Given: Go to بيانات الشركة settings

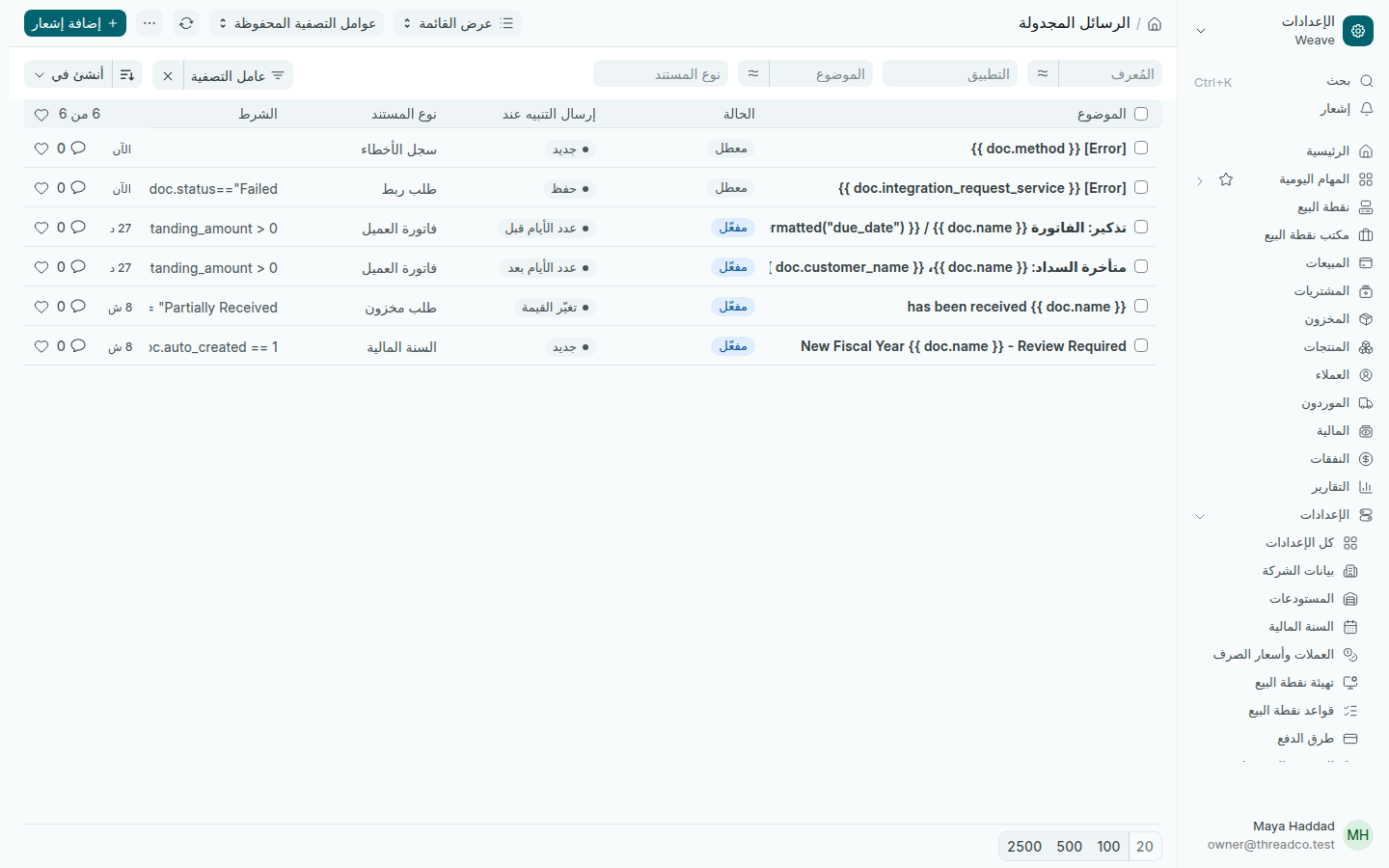Looking at the screenshot, I should (1297, 571).
